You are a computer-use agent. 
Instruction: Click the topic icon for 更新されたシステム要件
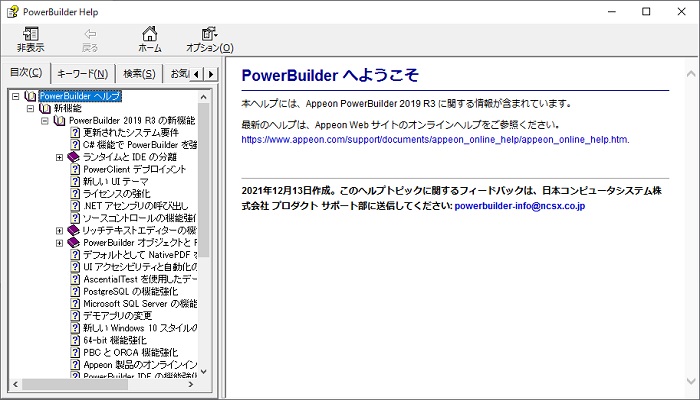pyautogui.click(x=75, y=133)
